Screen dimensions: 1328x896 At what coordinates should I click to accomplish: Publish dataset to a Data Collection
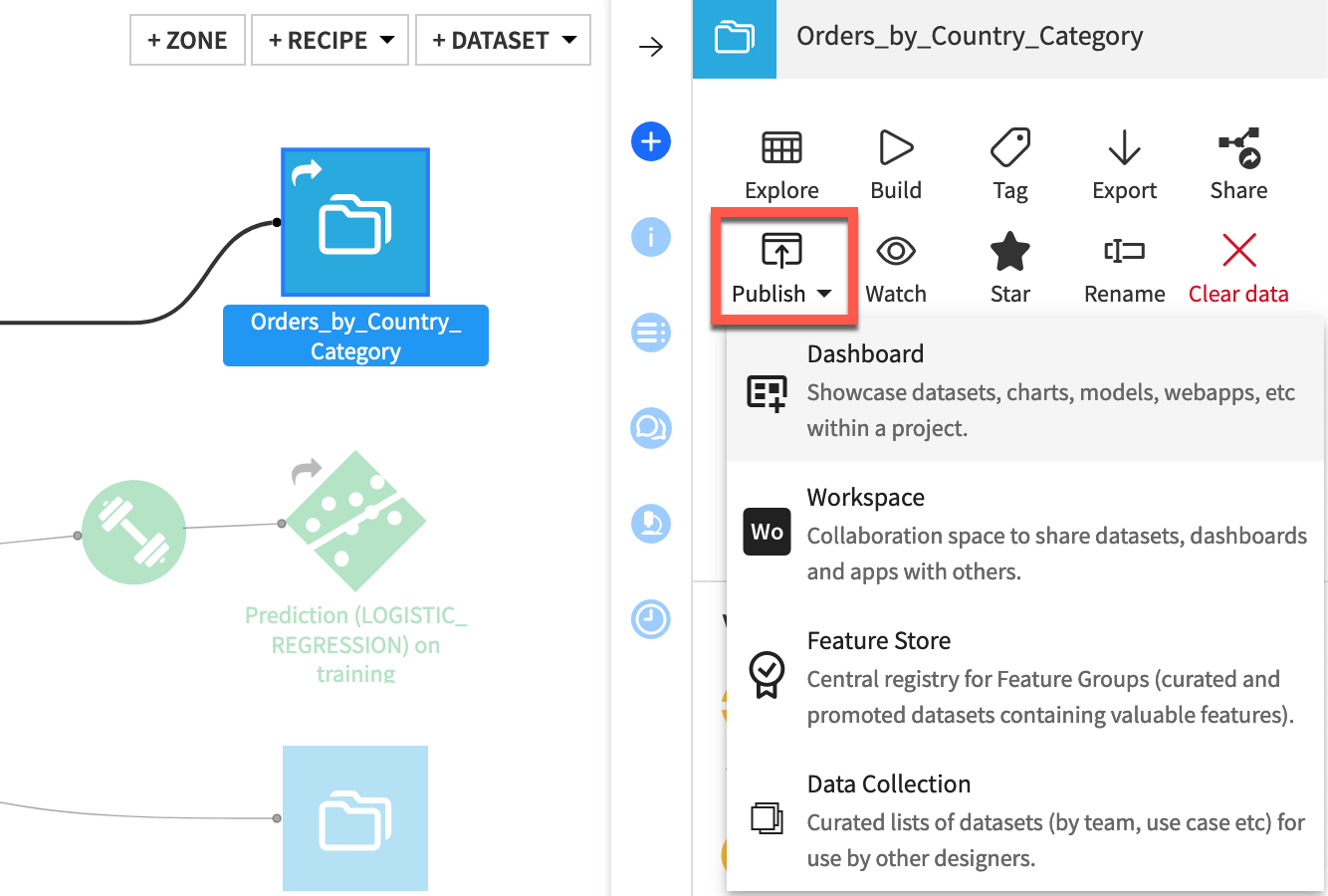coord(1025,820)
